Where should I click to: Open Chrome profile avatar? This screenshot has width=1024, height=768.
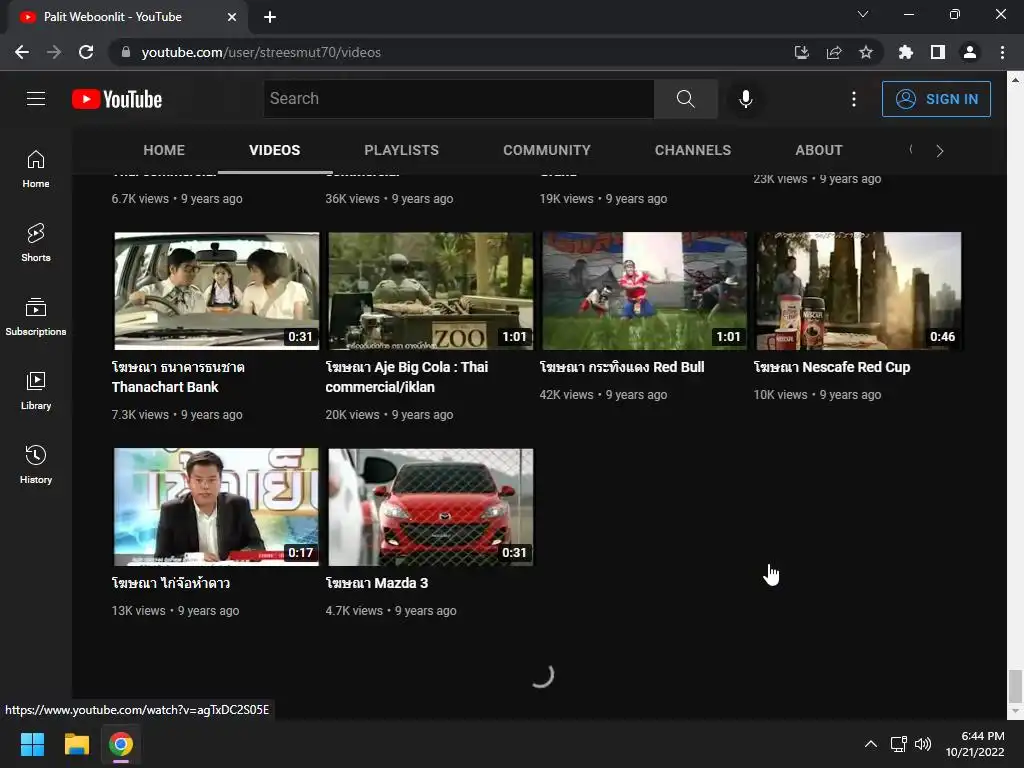(970, 52)
